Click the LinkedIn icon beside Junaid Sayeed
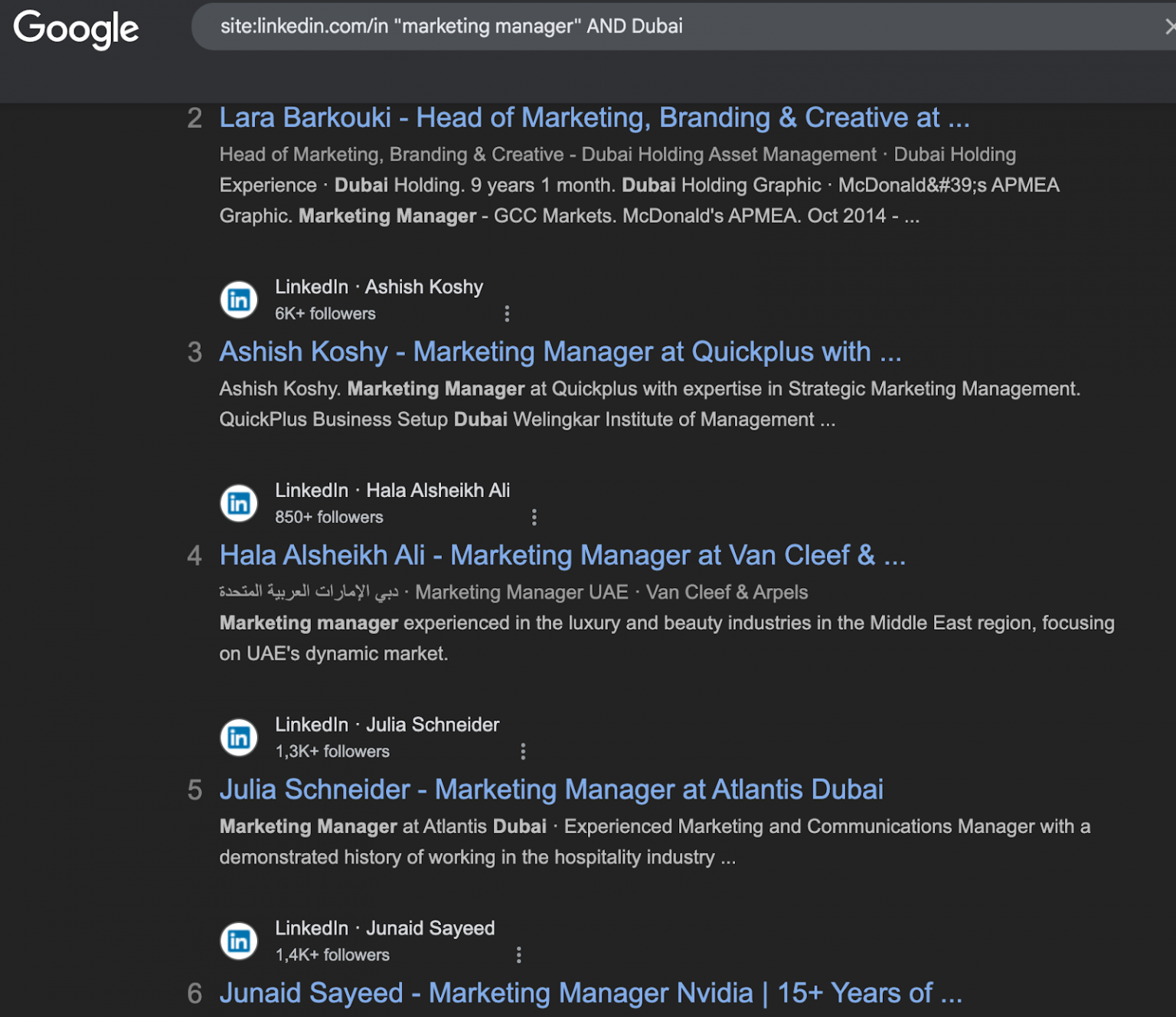1176x1017 pixels. (x=238, y=941)
